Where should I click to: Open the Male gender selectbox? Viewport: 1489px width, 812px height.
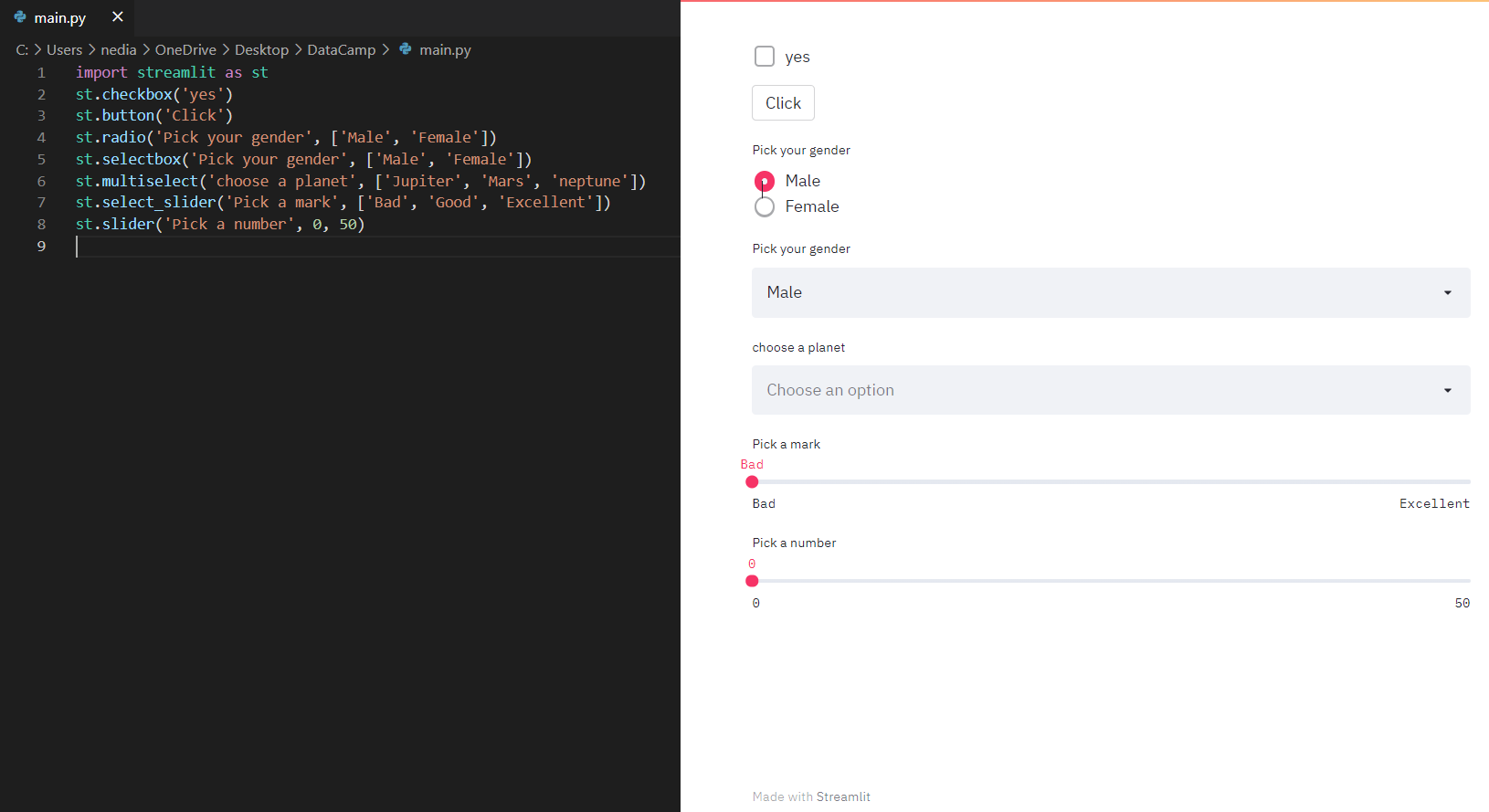pyautogui.click(x=1111, y=292)
